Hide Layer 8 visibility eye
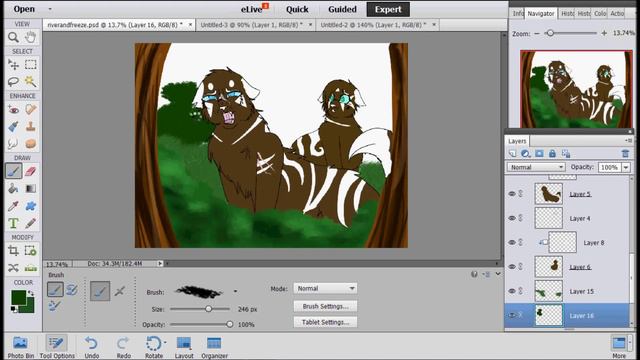Screen dimensions: 640x360 coord(512,242)
